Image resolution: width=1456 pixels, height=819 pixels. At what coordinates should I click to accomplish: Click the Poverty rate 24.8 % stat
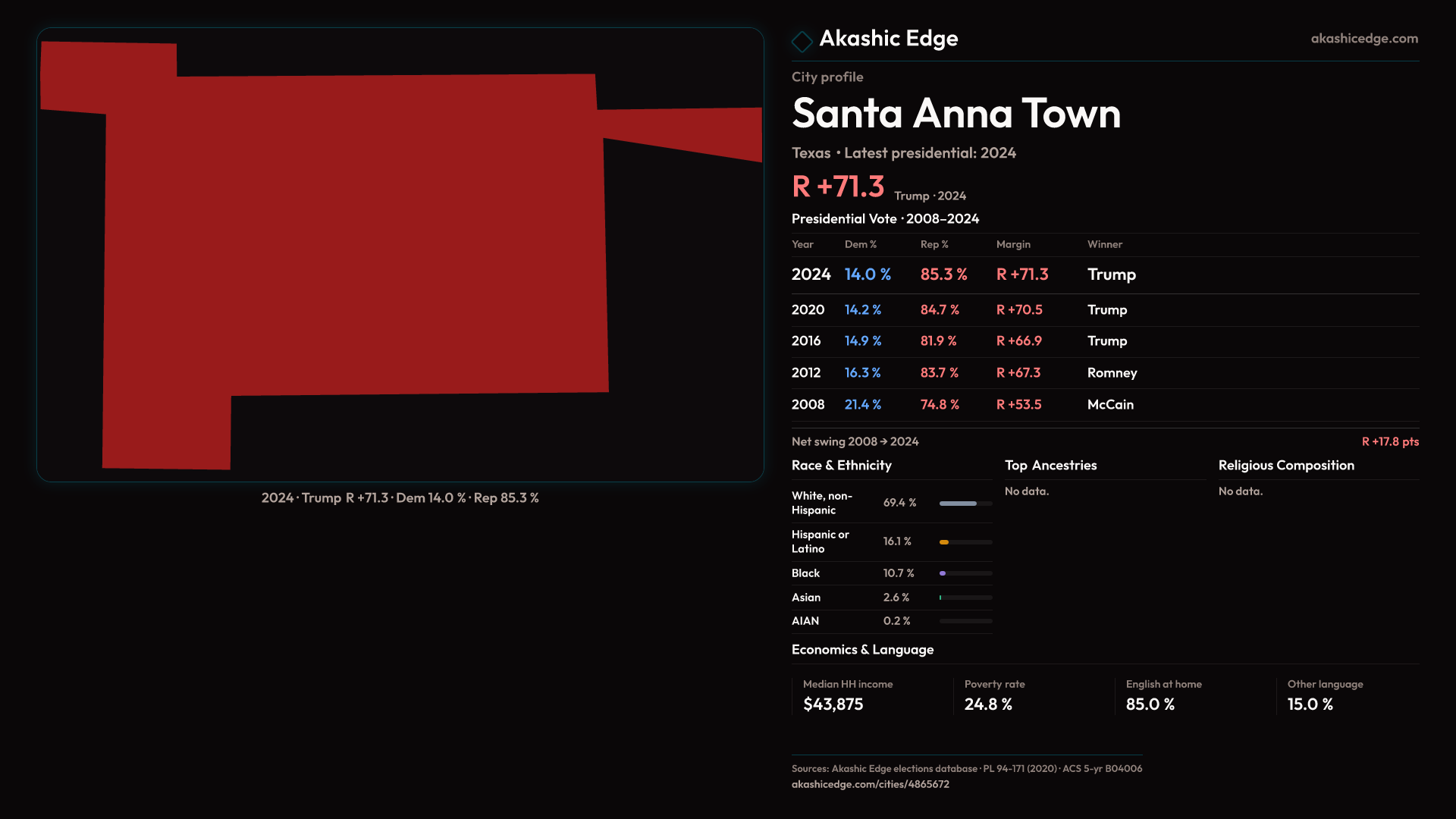pyautogui.click(x=988, y=704)
